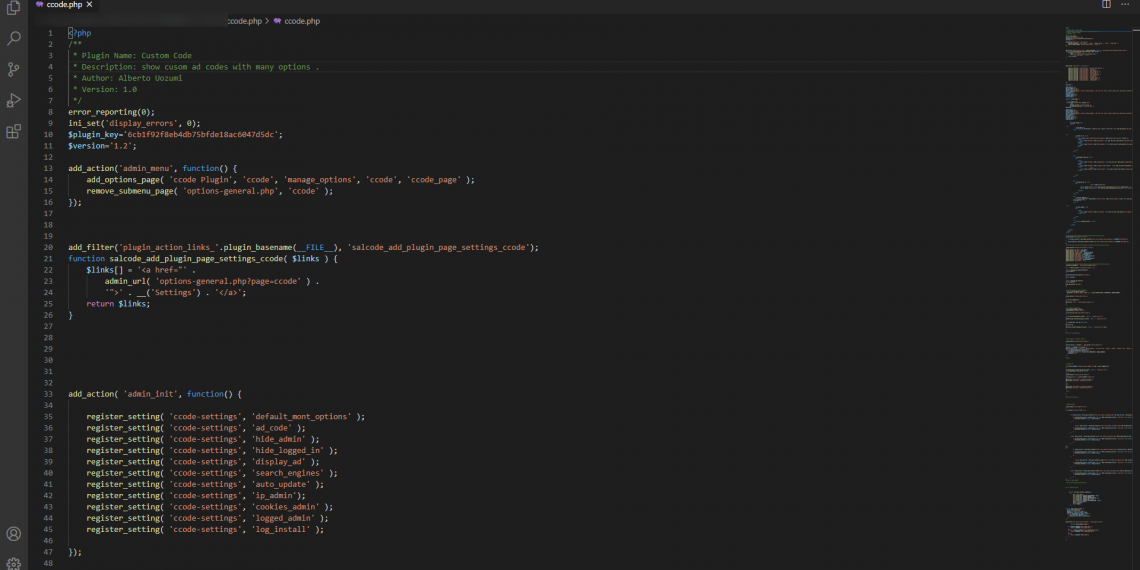The image size is (1140, 570).
Task: Click the add_action('admin_init' line
Action: [155, 394]
